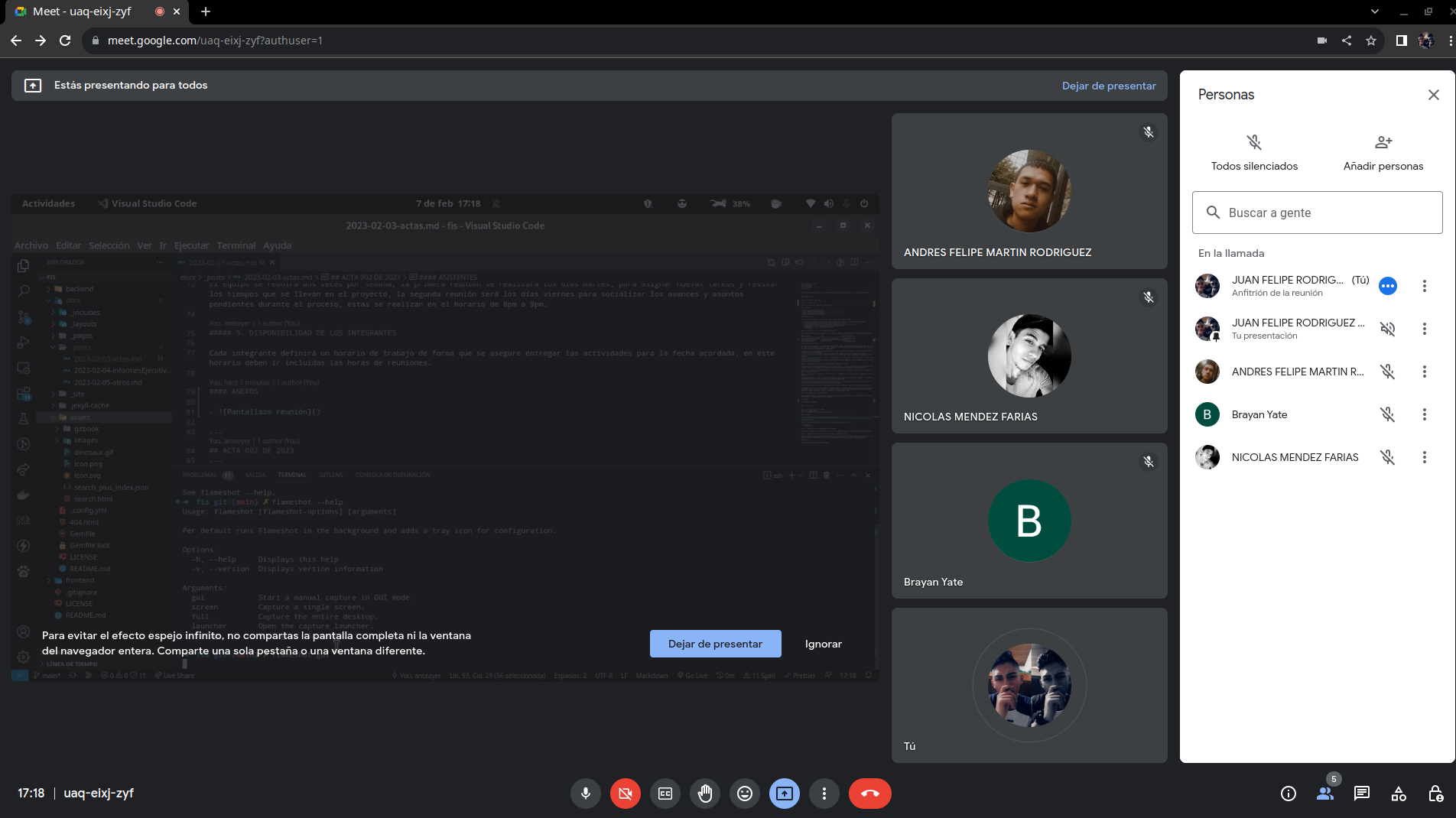Viewport: 1456px width, 818px height.
Task: Toggle the people panel icon
Action: click(1325, 794)
